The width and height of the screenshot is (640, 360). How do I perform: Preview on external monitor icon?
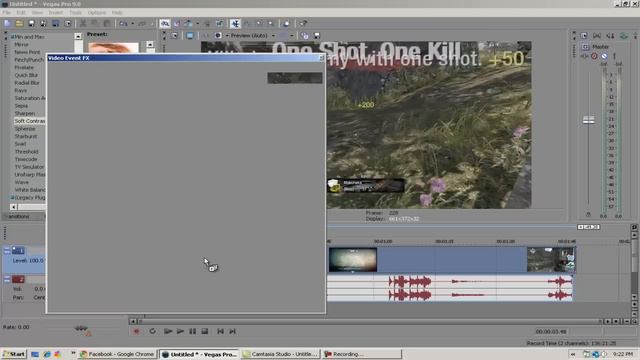[190, 36]
